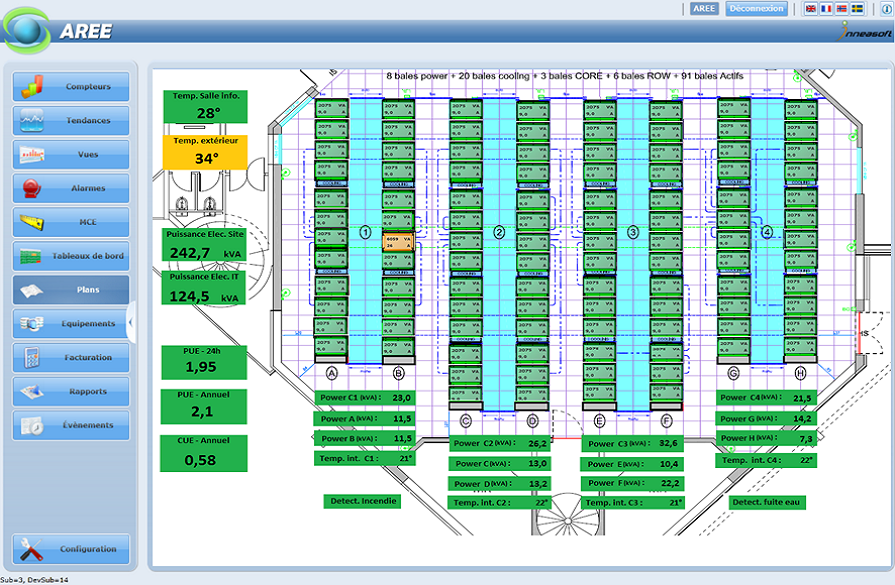Click the Detect. fuite eau indicator
This screenshot has width=895, height=585.
click(x=767, y=502)
